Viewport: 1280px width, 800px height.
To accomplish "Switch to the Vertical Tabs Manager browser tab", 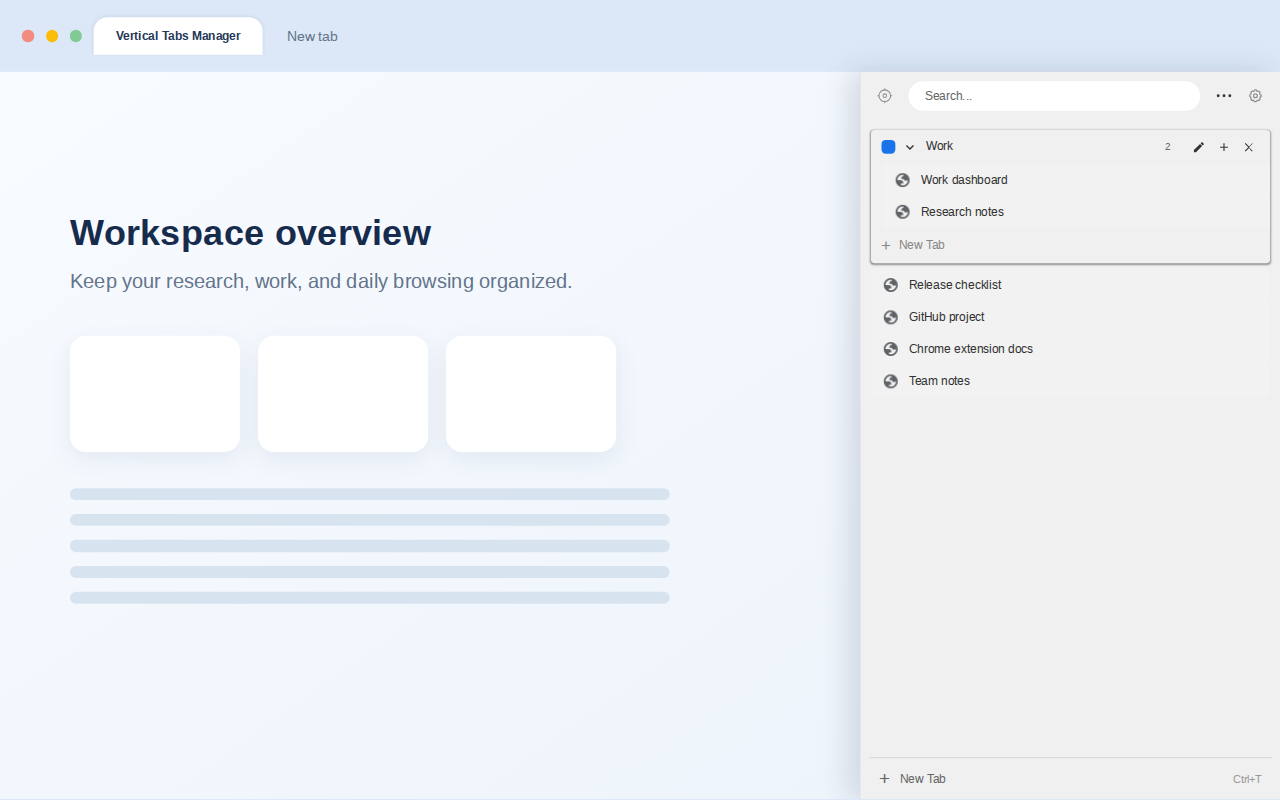I will [x=178, y=36].
